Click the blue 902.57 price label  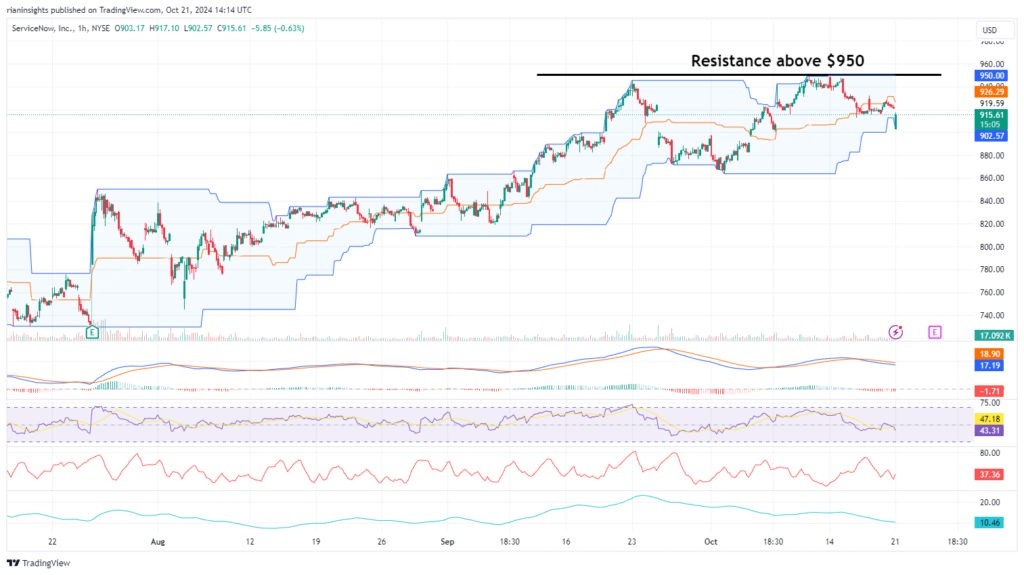[x=991, y=137]
